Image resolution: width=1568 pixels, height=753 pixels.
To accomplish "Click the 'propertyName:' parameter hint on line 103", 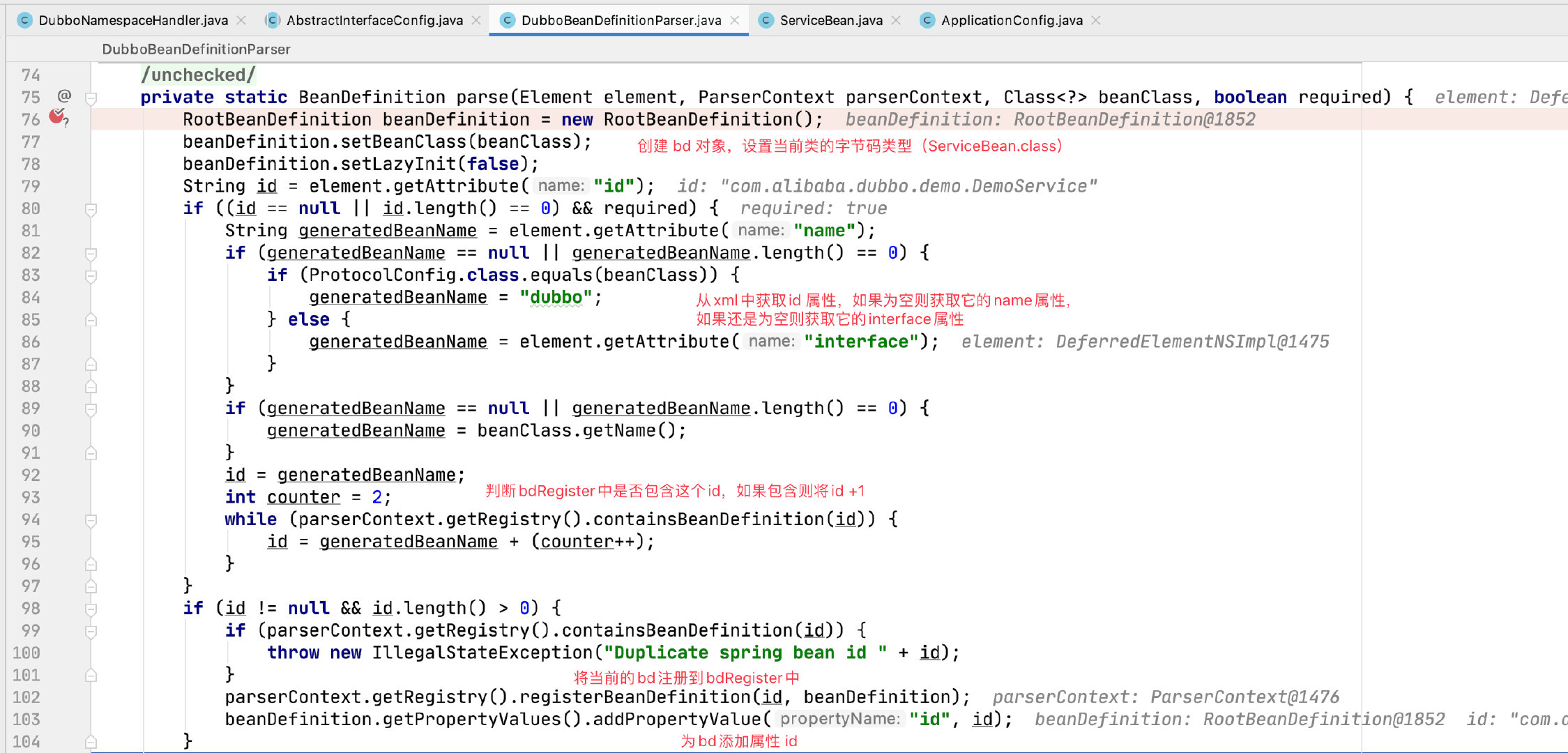I will 839,719.
